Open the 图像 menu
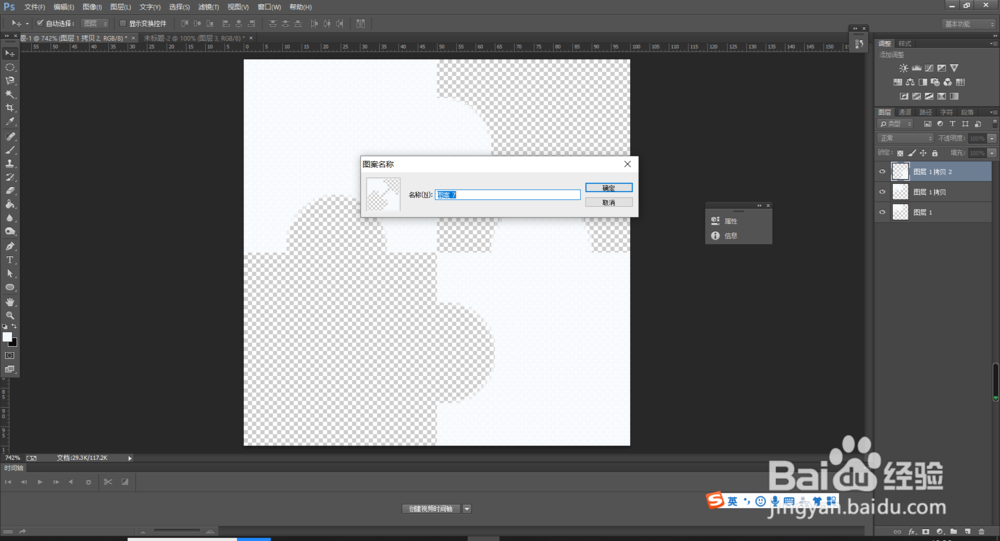The height and width of the screenshot is (541, 1000). (92, 7)
